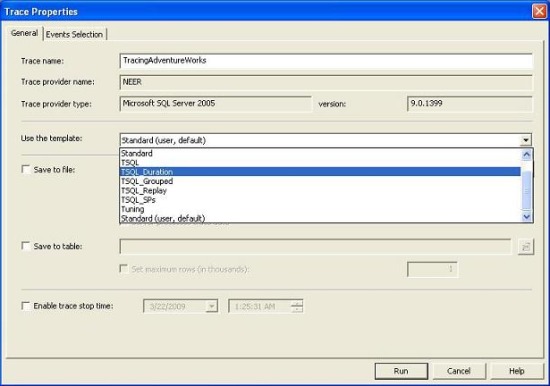This screenshot has width=550, height=386.
Task: Close the Trace Properties dialog
Action: tap(539, 11)
